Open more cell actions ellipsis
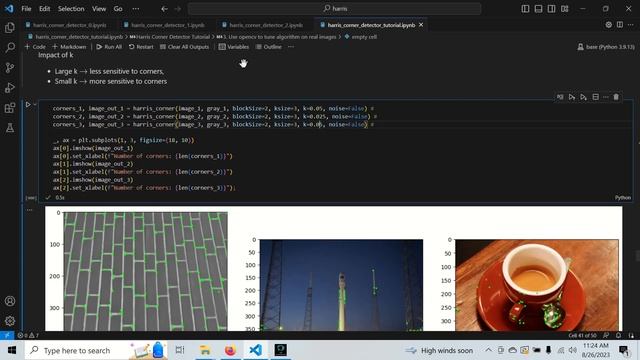This screenshot has height=360, width=640. [606, 97]
